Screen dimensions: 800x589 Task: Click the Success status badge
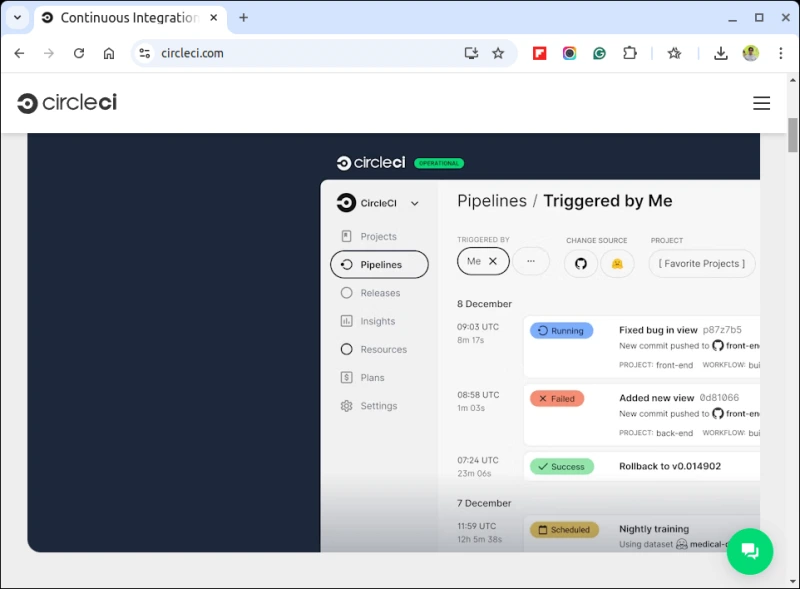tap(562, 467)
